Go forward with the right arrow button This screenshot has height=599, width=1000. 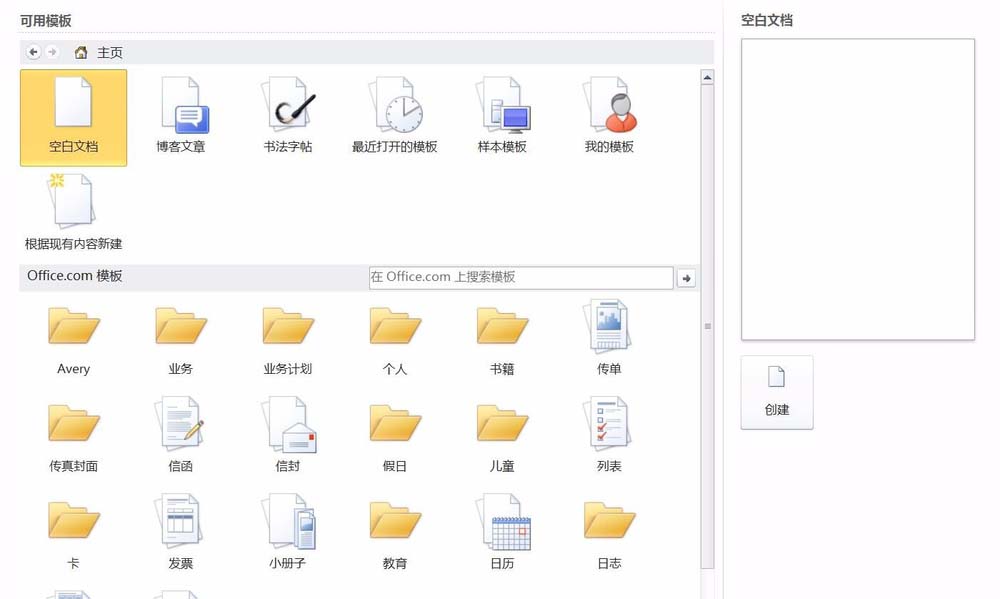click(52, 52)
